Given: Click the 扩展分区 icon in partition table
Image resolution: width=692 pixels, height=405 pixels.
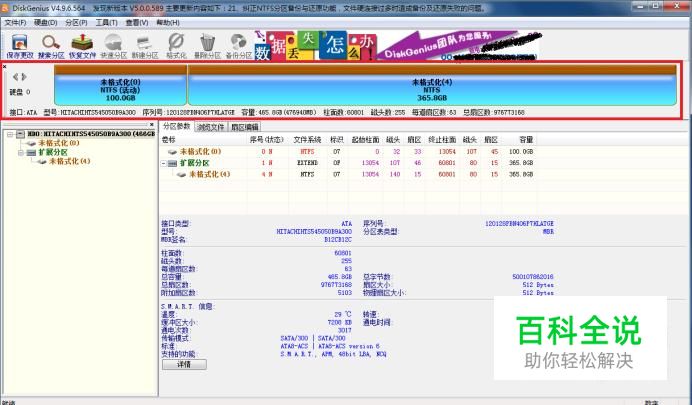Looking at the screenshot, I should pos(173,163).
